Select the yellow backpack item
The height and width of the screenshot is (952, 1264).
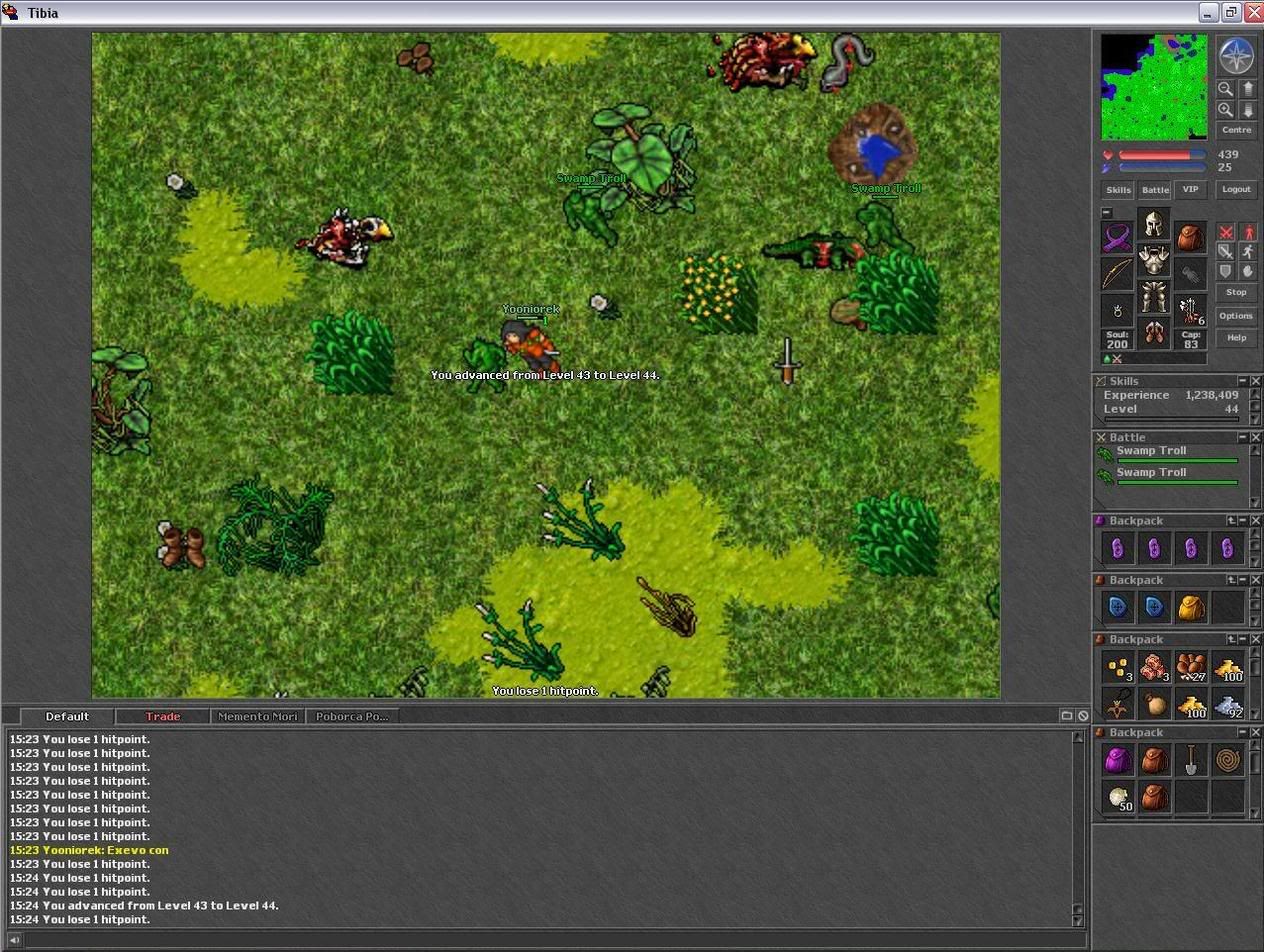[1191, 607]
